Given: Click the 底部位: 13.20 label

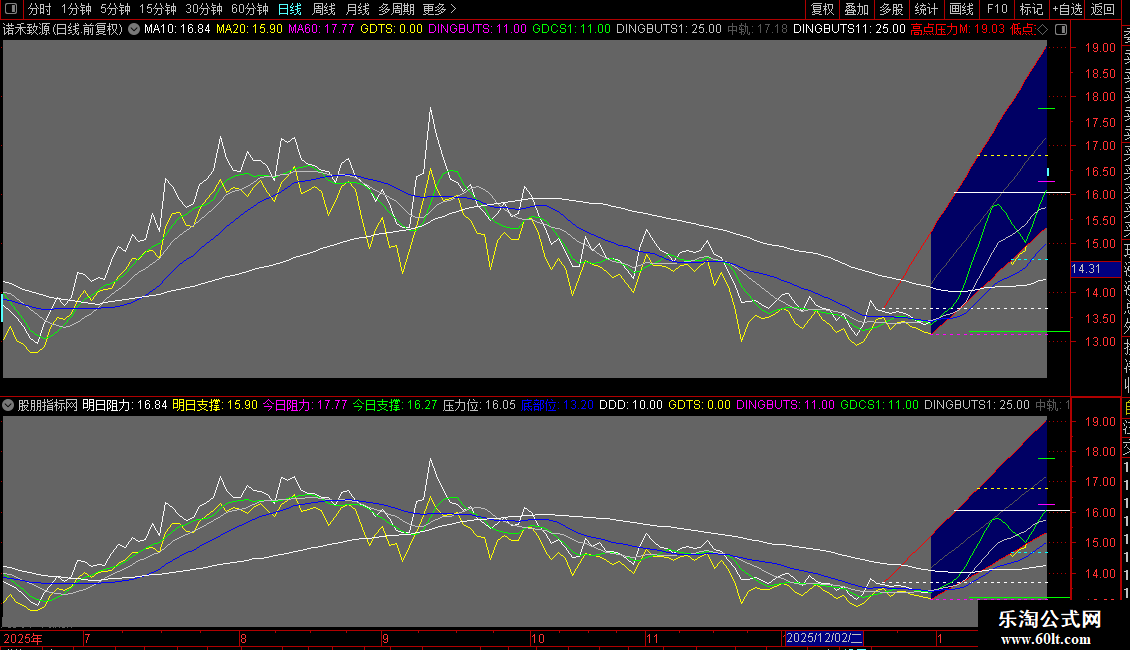Looking at the screenshot, I should click(557, 405).
